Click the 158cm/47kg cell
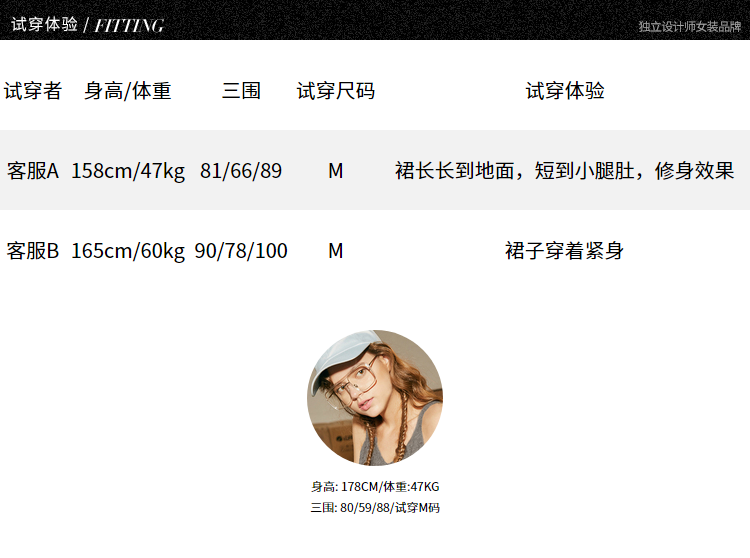The image size is (750, 558). point(128,171)
